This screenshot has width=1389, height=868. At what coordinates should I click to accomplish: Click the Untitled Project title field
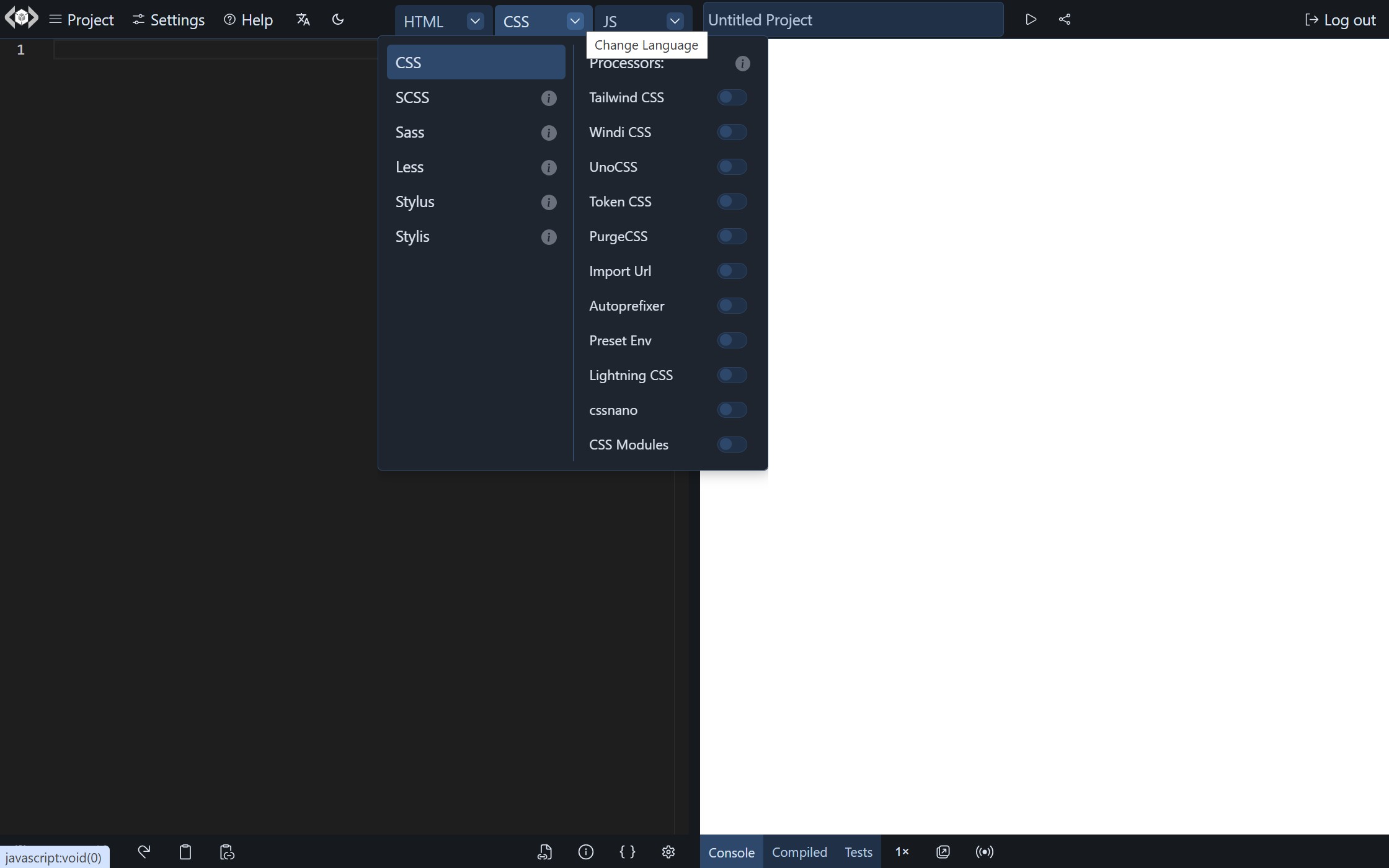(x=853, y=20)
